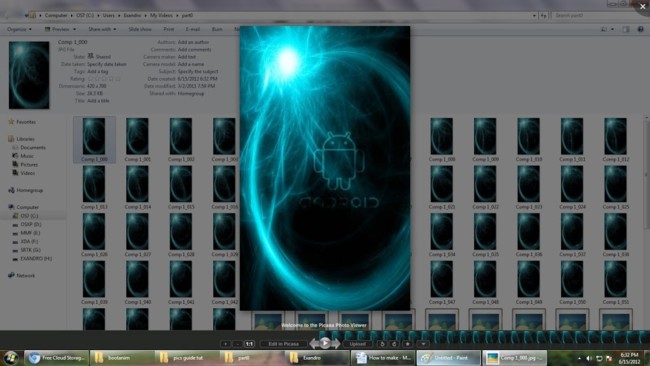This screenshot has height=366, width=650.
Task: Select the Comp 1_048 thumbnail
Action: (x=485, y=283)
